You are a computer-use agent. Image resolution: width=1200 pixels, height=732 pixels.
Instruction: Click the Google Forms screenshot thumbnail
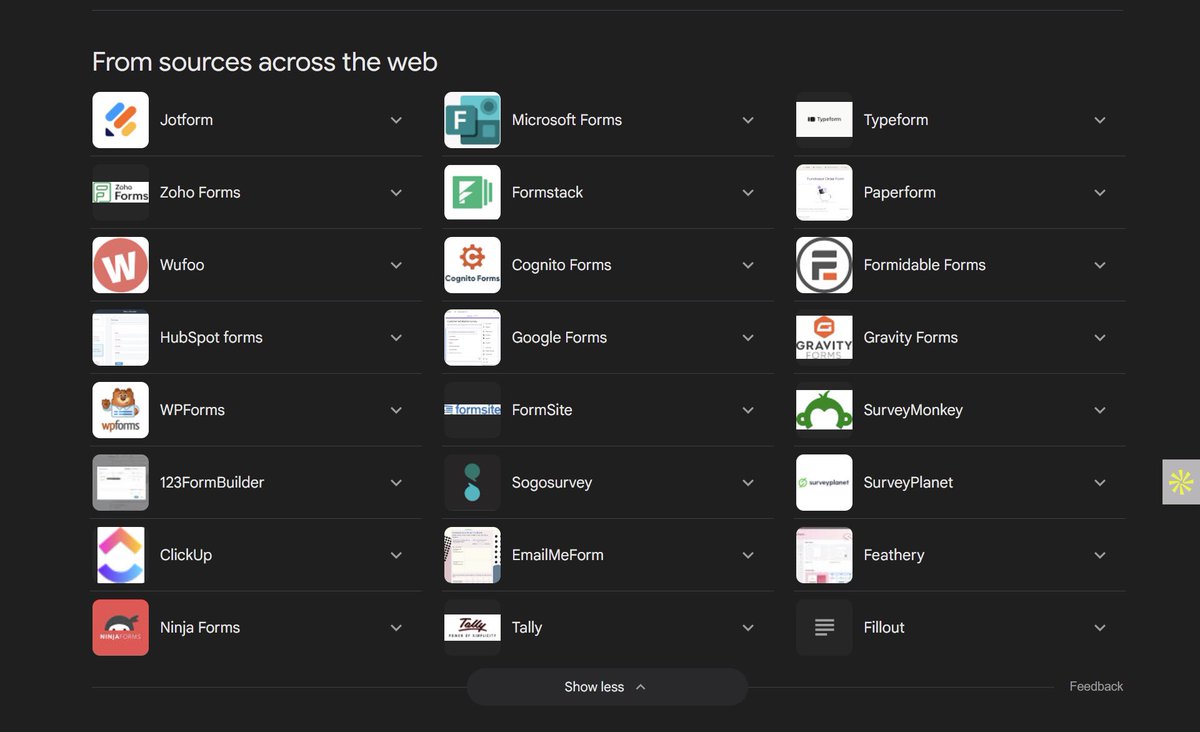(472, 337)
